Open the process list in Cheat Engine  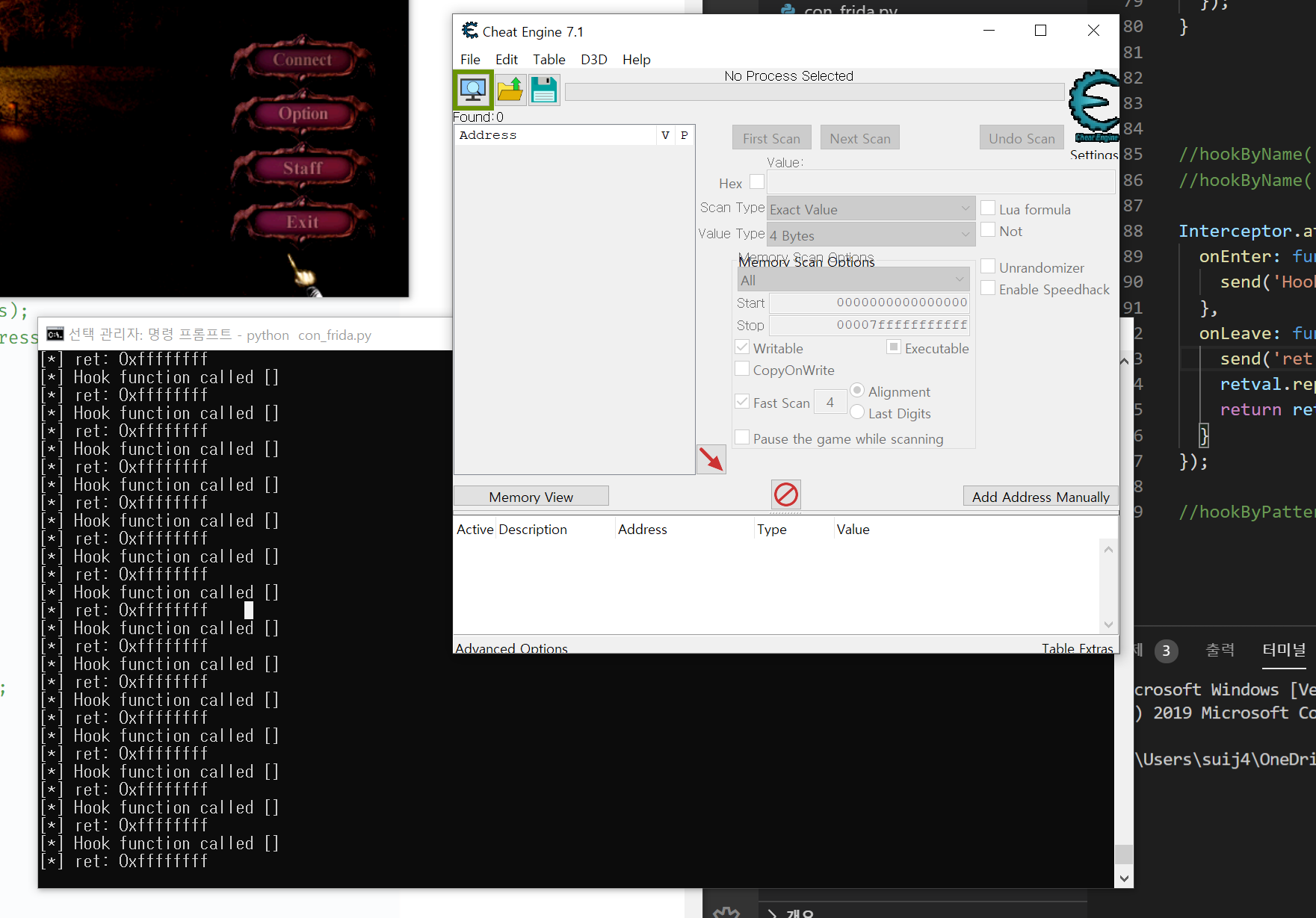[x=472, y=90]
